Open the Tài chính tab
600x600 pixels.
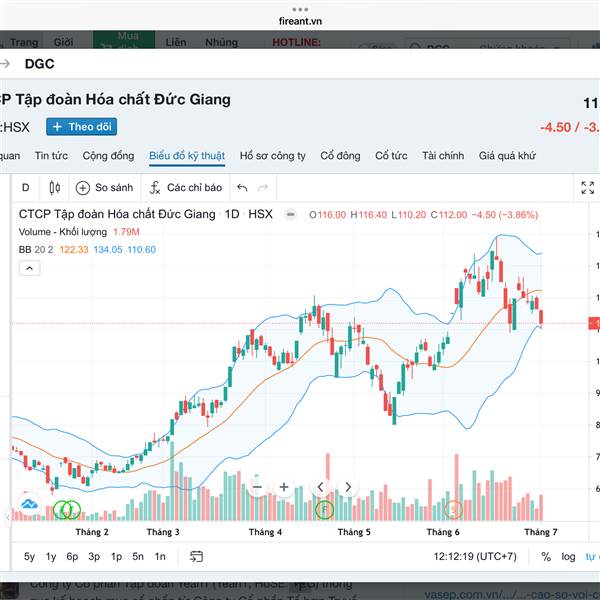pos(443,156)
